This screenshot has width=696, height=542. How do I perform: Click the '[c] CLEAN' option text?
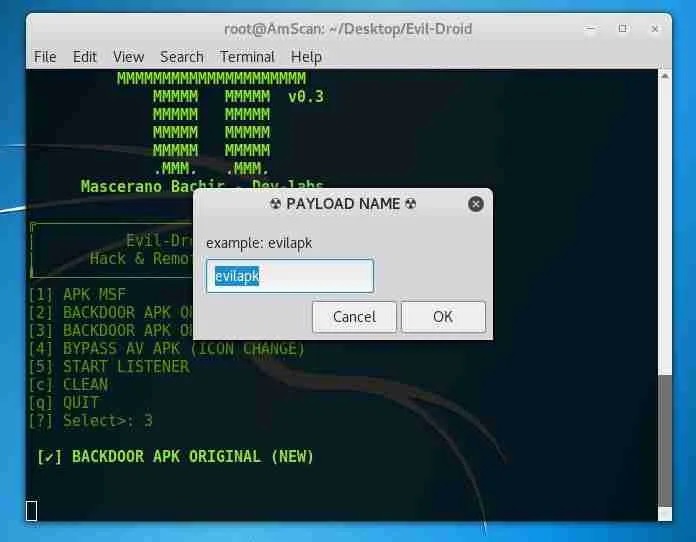[68, 384]
